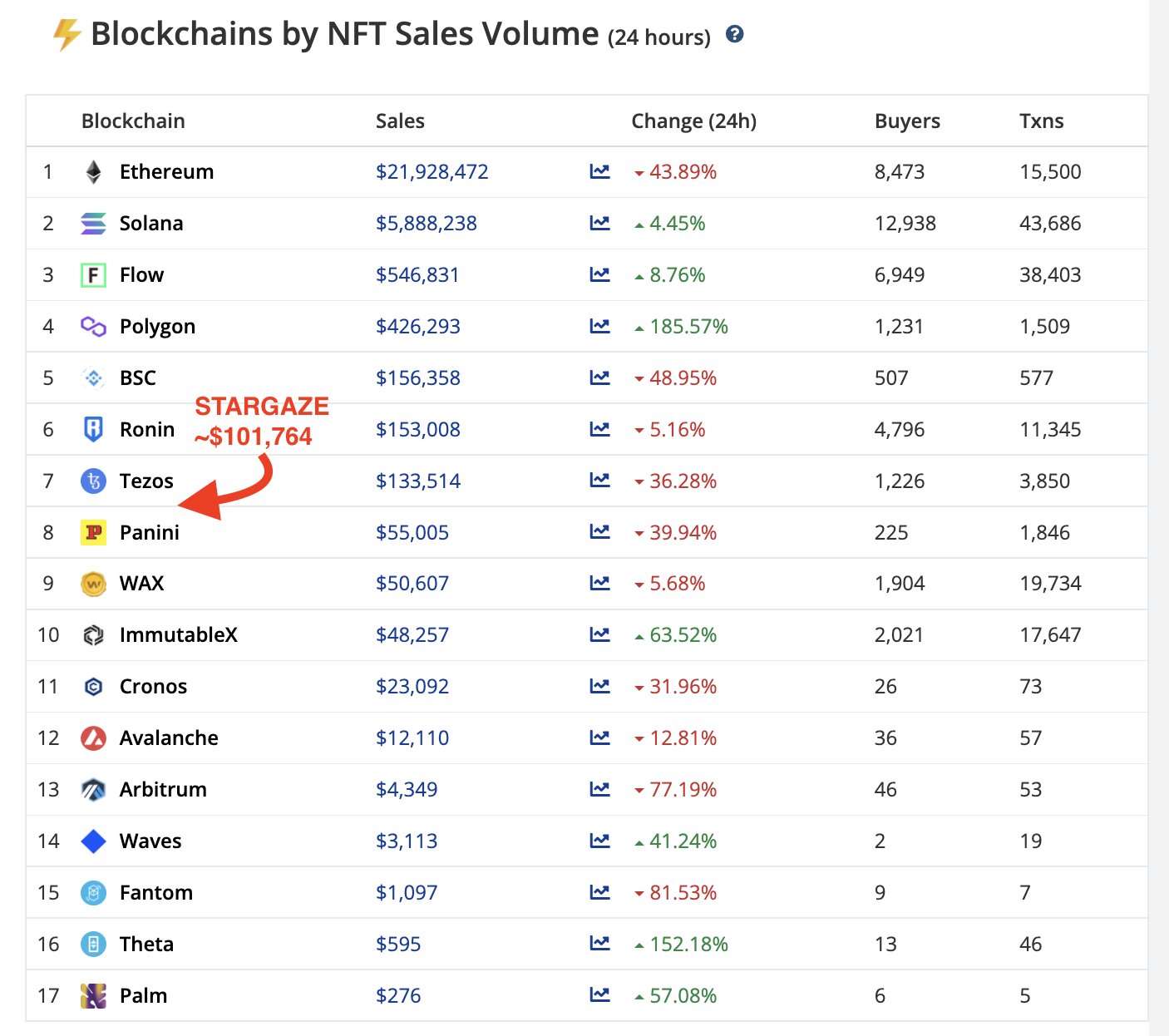Open ImmutableX sales chart icon
This screenshot has height=1036, width=1169.
(x=599, y=634)
